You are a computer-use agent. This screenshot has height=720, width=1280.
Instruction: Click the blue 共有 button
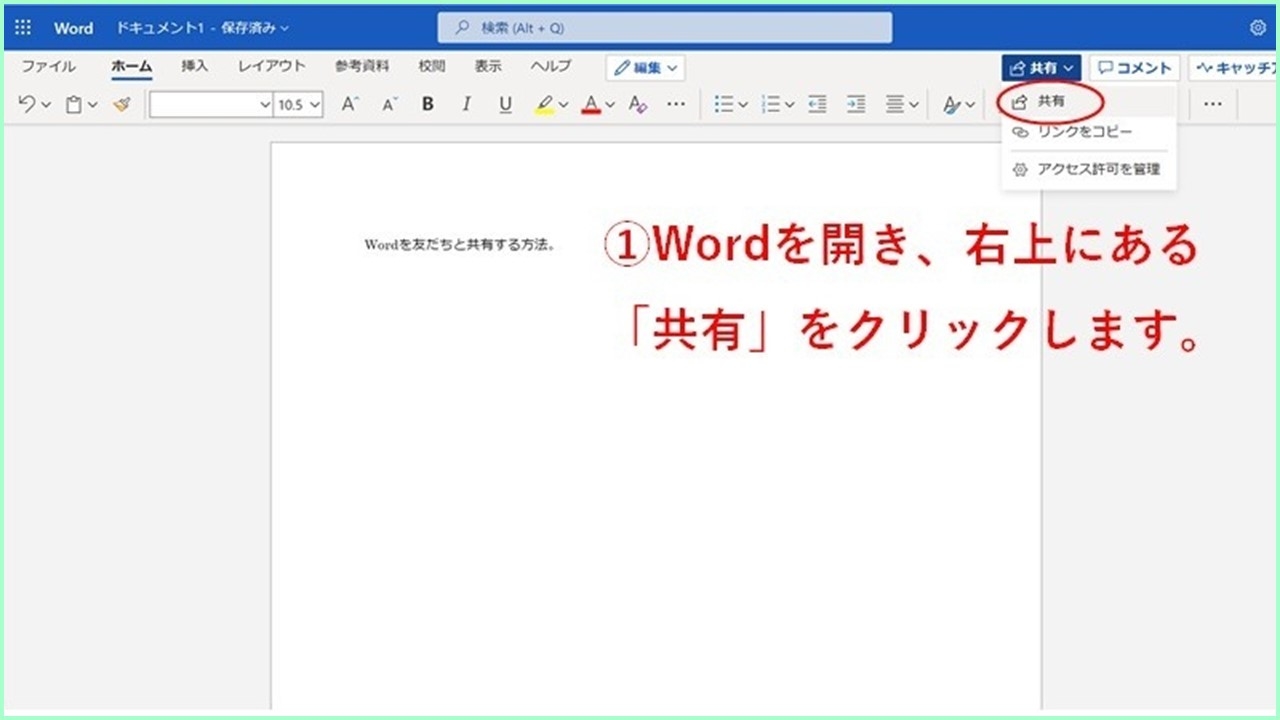point(1041,68)
